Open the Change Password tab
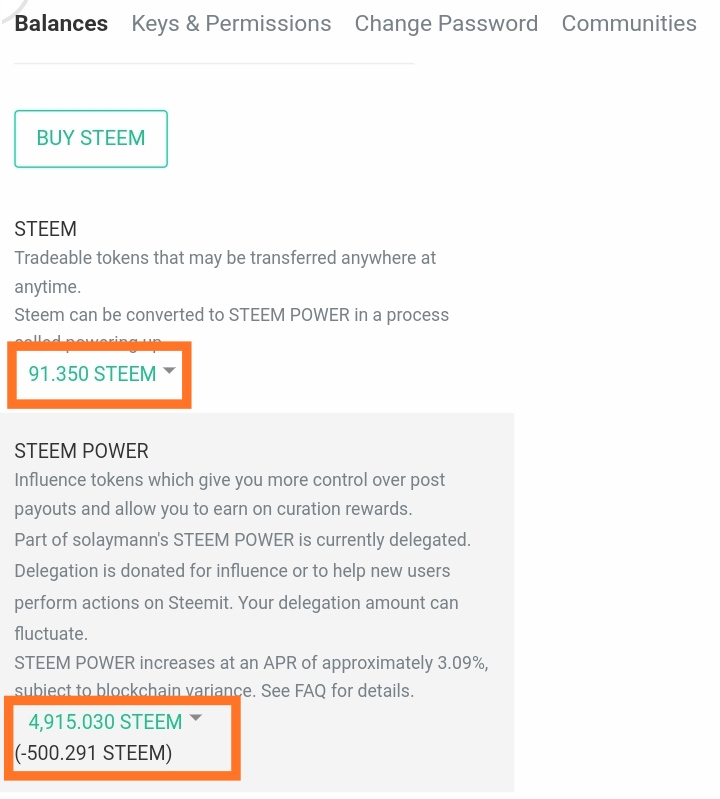This screenshot has height=799, width=720. (446, 23)
